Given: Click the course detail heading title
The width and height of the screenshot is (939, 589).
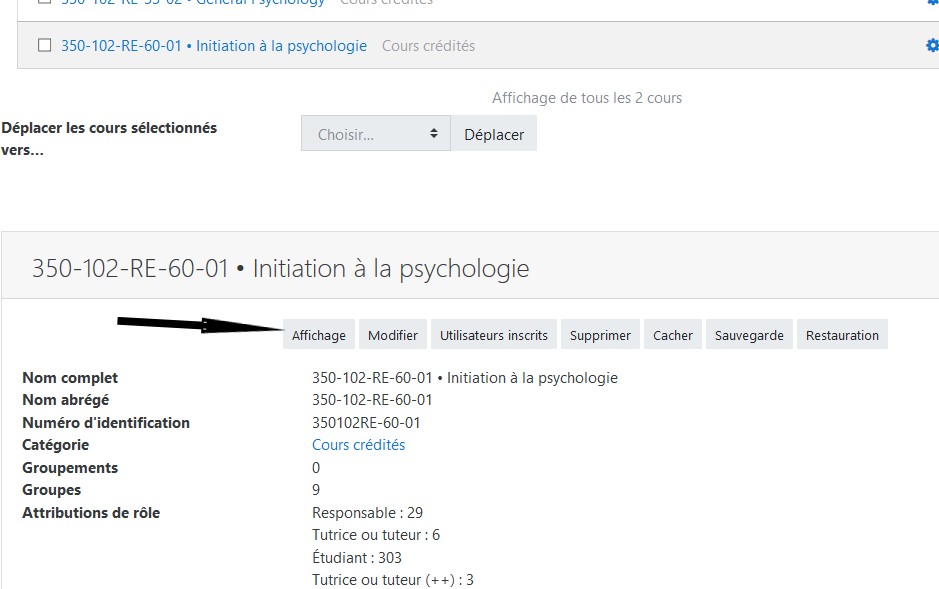Looking at the screenshot, I should 281,268.
